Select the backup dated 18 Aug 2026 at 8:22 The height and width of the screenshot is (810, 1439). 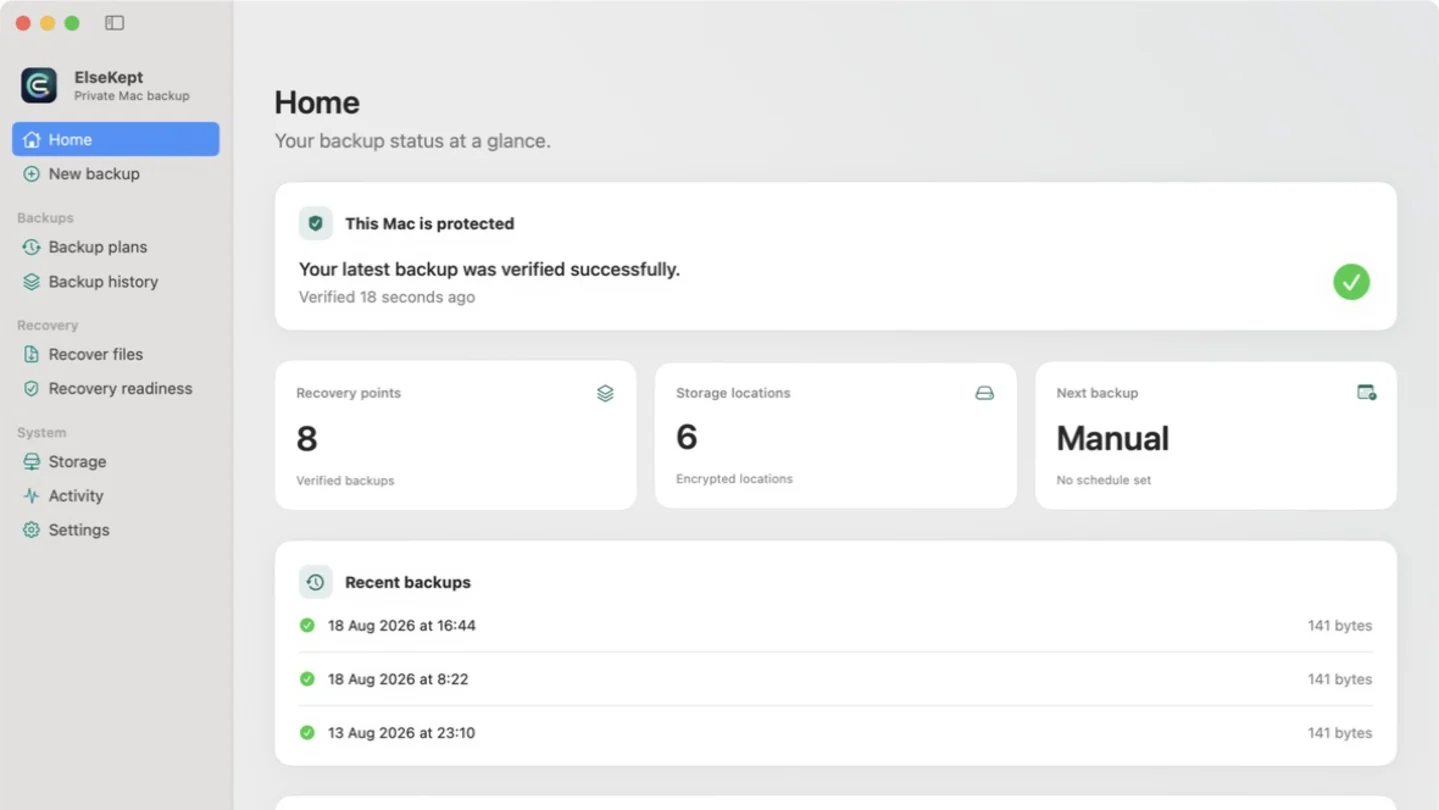[x=836, y=679]
